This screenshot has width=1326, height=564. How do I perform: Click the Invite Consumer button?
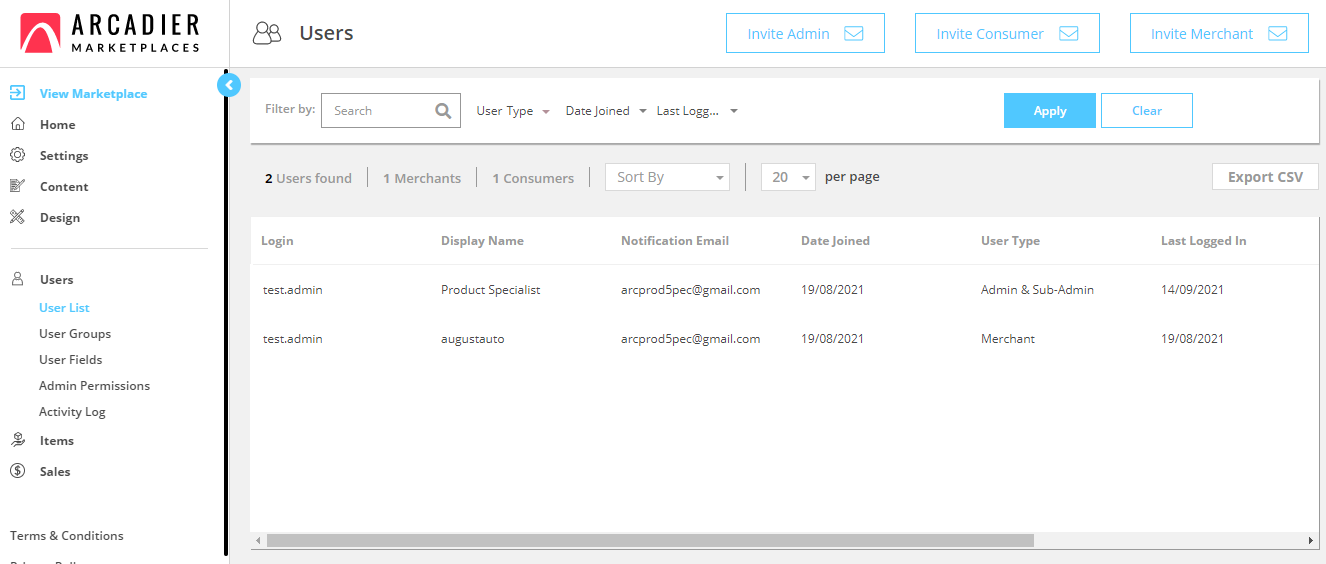1007,33
